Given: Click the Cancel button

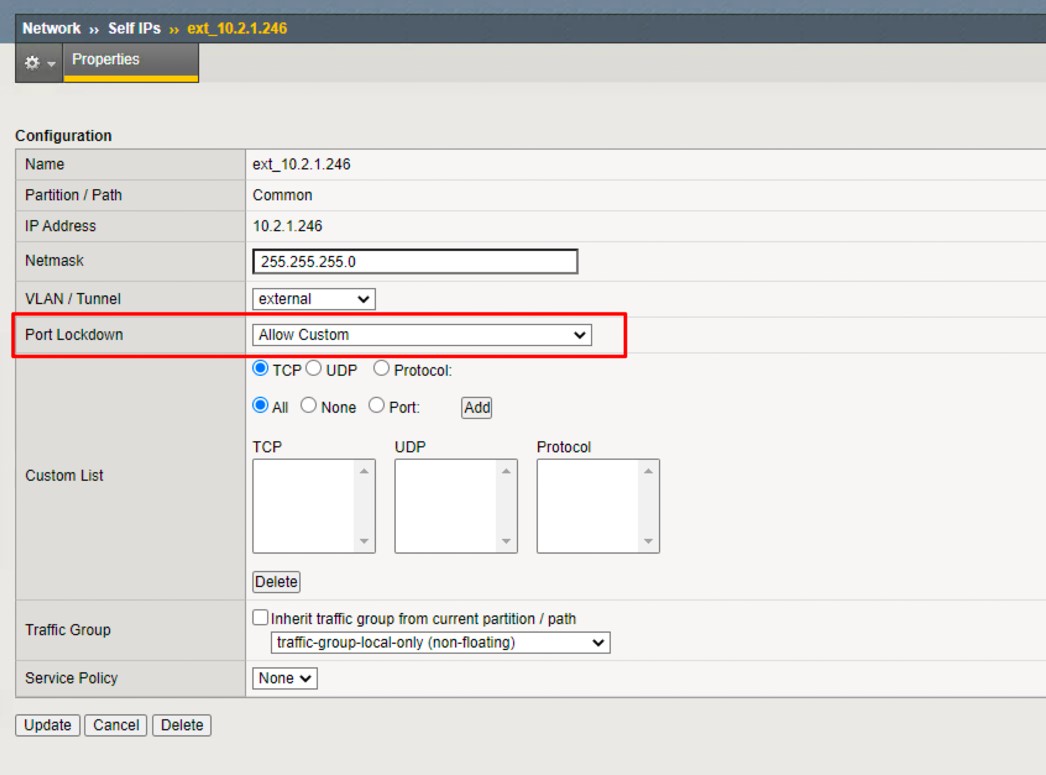Looking at the screenshot, I should (x=117, y=725).
